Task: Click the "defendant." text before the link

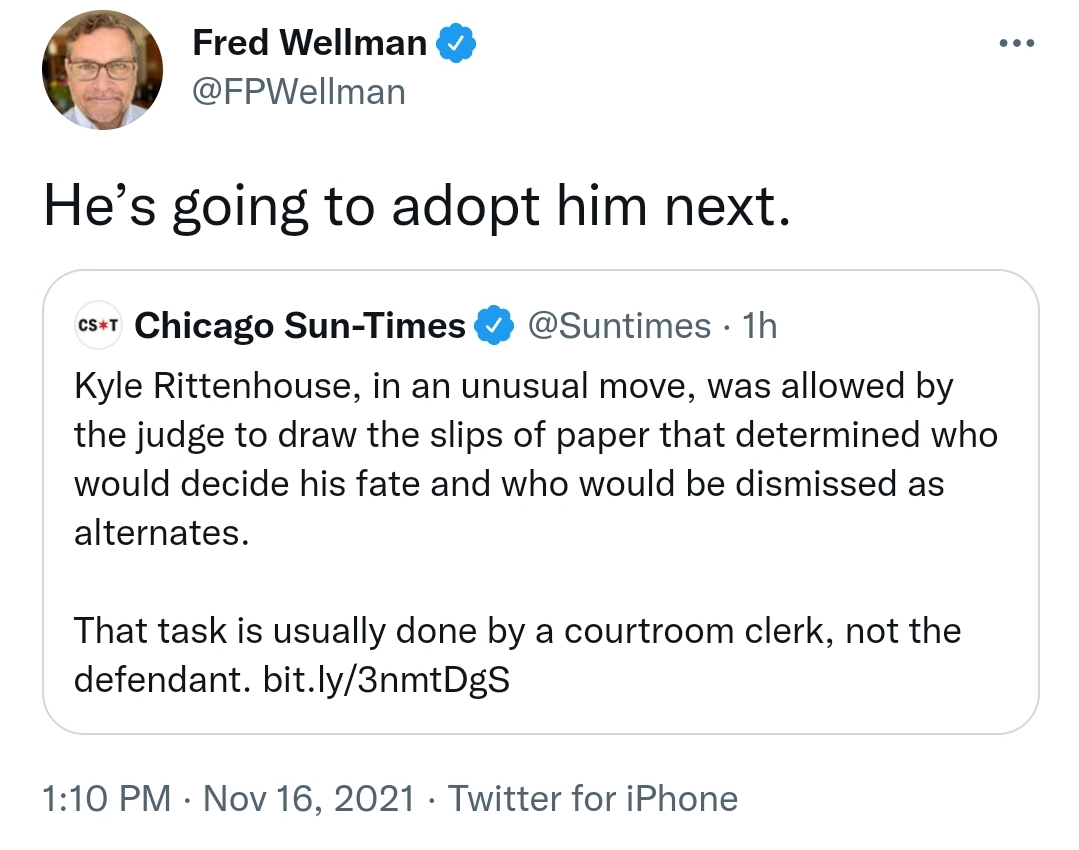Action: point(162,680)
